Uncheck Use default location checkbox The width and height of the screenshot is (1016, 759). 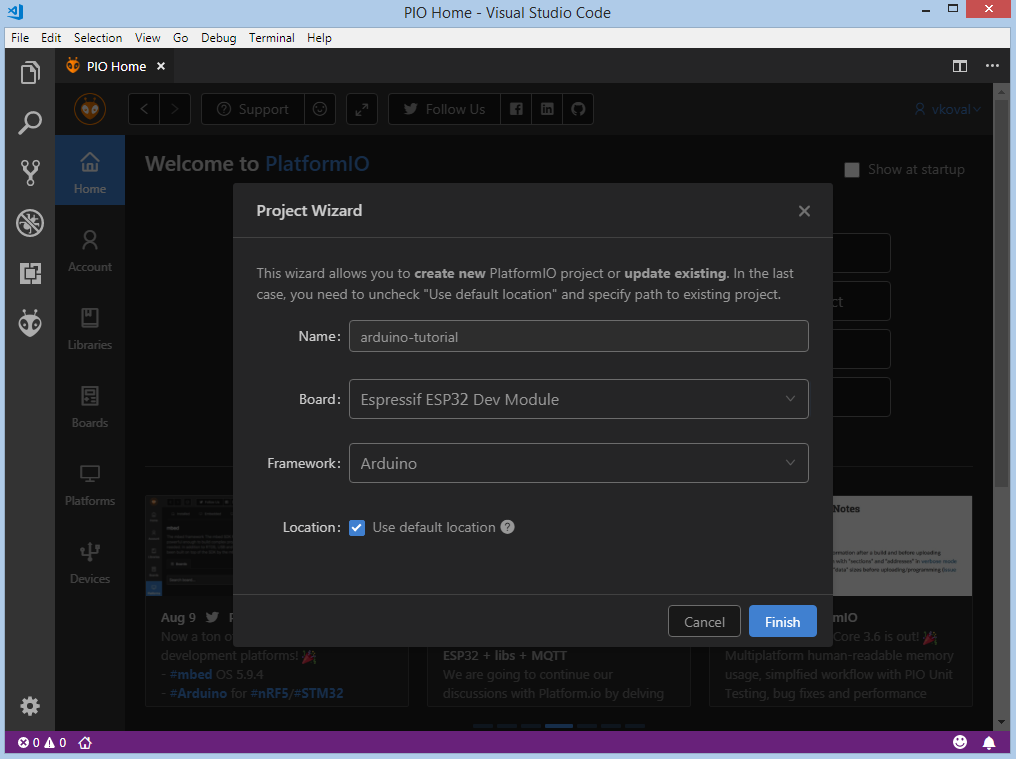357,527
